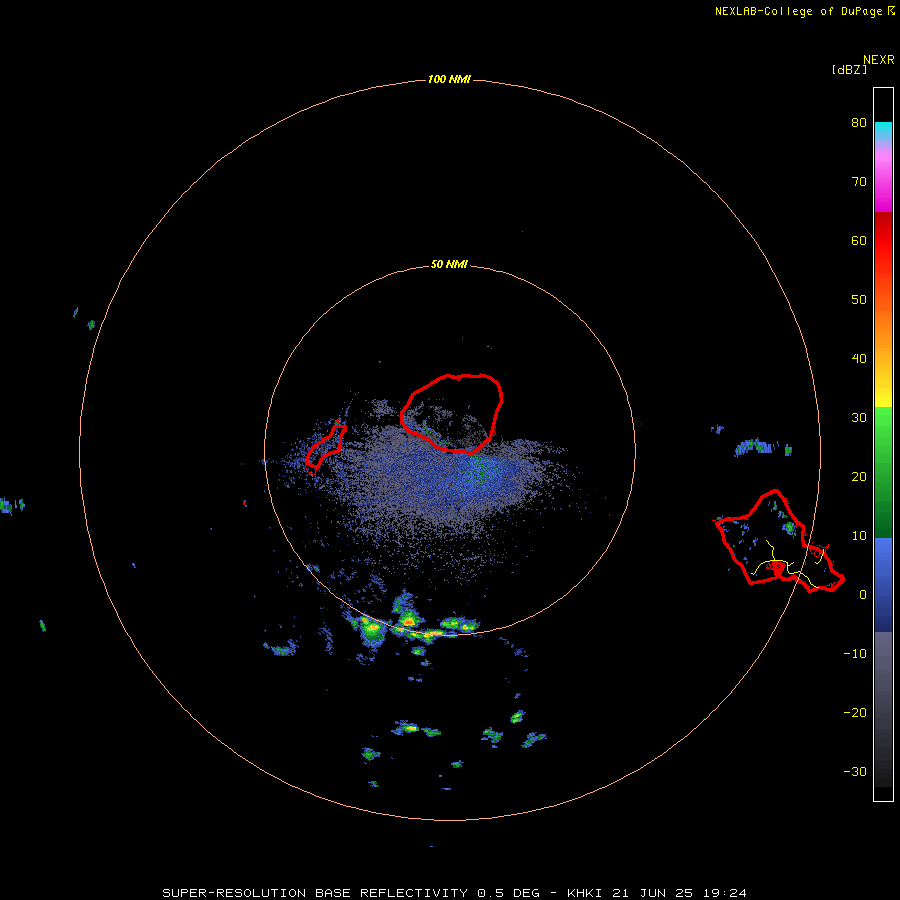Click the -10 value on the dBZ scale
Screen dimensions: 900x900
[x=855, y=653]
